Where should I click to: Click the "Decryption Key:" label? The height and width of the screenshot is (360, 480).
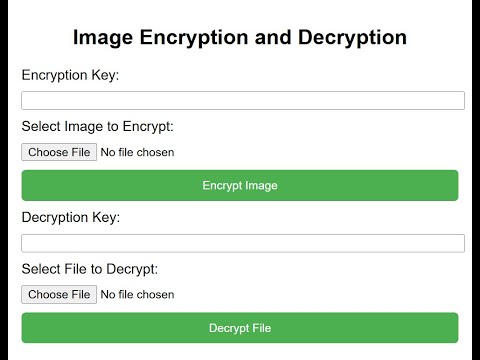point(71,218)
